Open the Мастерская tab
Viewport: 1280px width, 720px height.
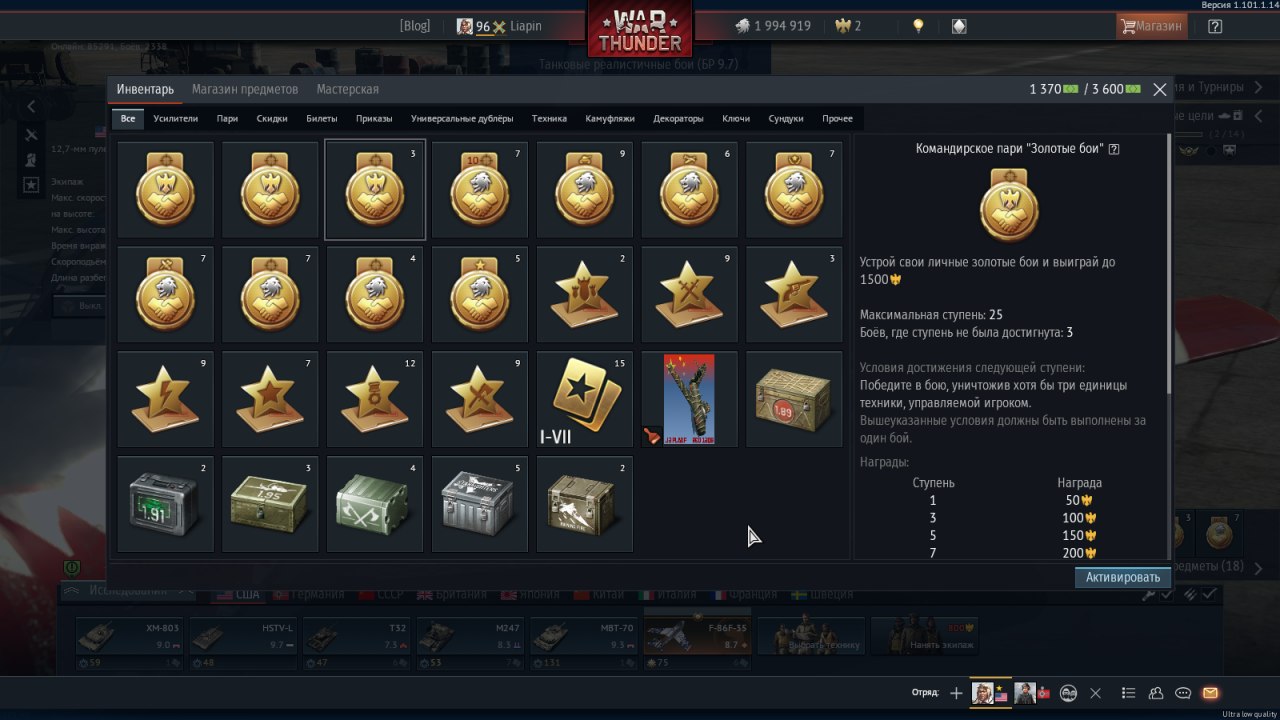(x=347, y=89)
